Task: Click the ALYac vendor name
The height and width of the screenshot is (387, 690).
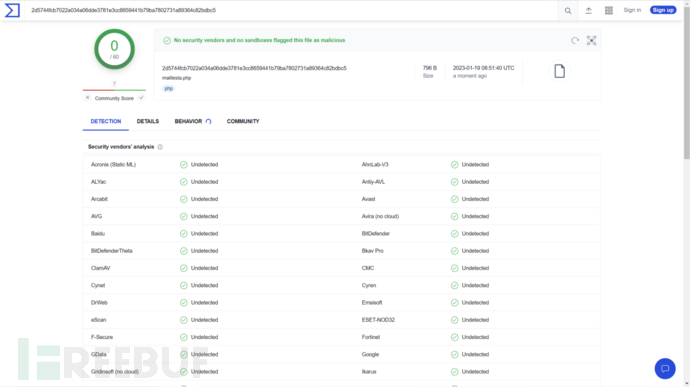Action: click(99, 182)
